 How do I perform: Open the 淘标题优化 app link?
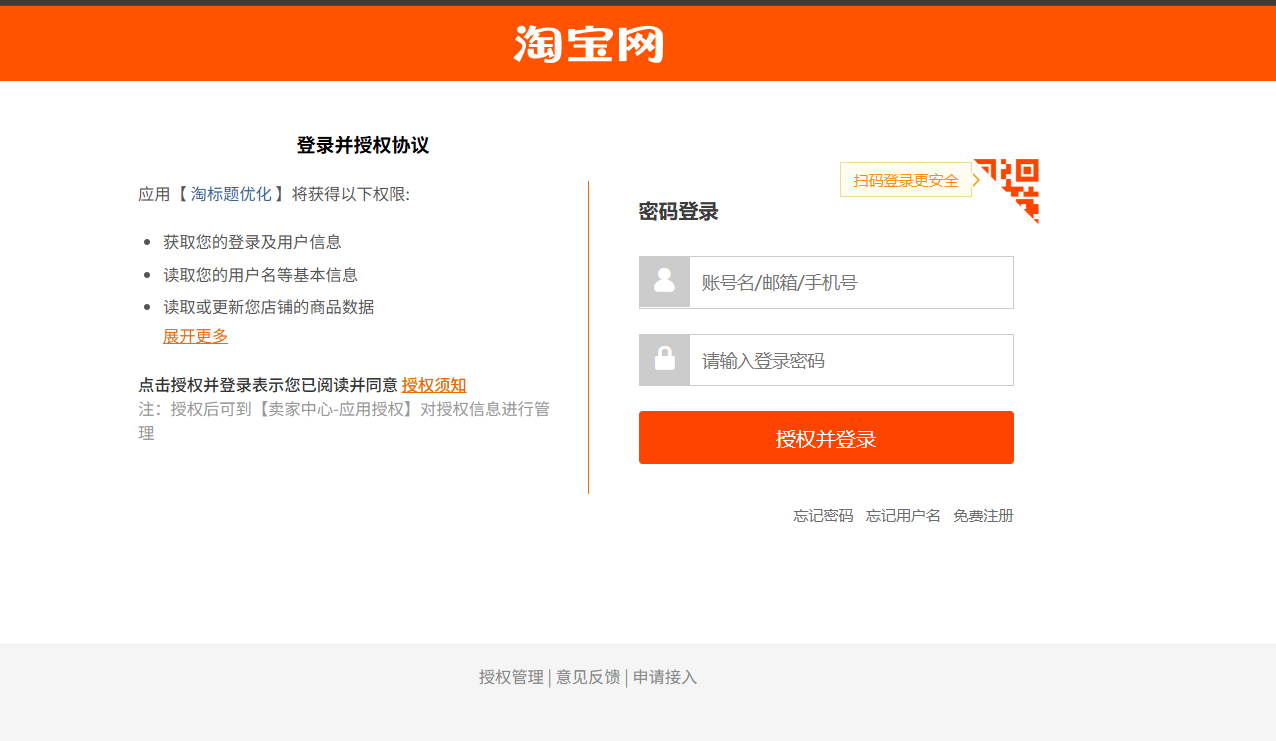coord(231,194)
